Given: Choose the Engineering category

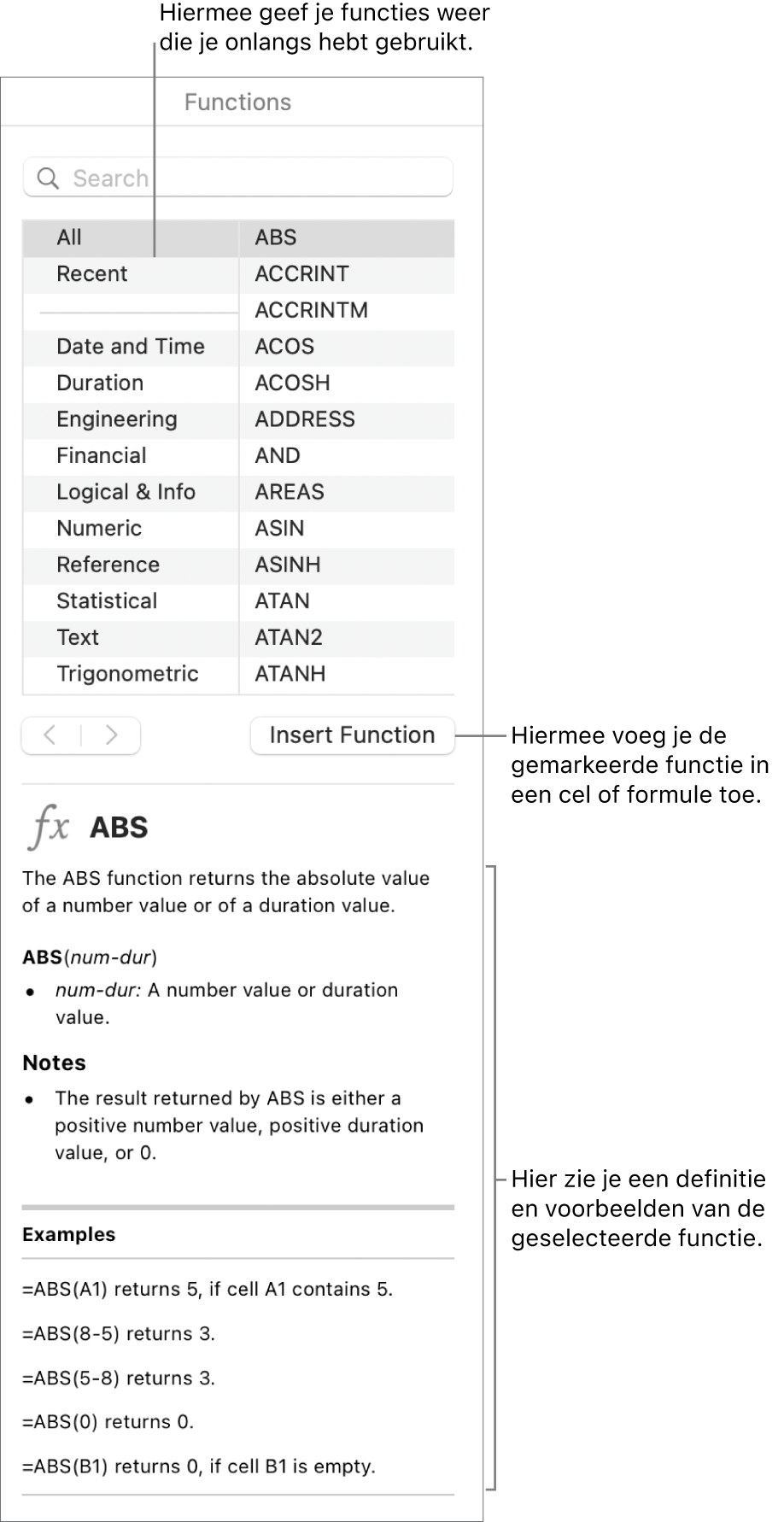Looking at the screenshot, I should [x=116, y=419].
